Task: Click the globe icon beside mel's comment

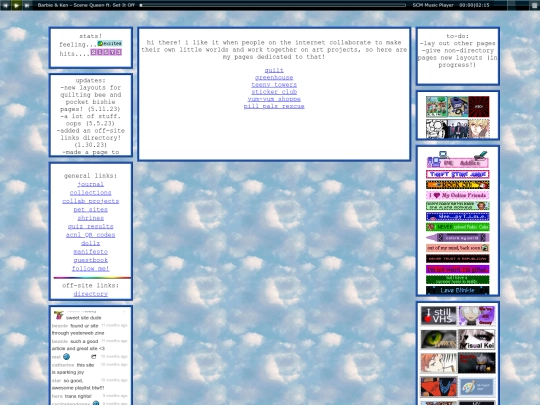Action: tap(66, 356)
